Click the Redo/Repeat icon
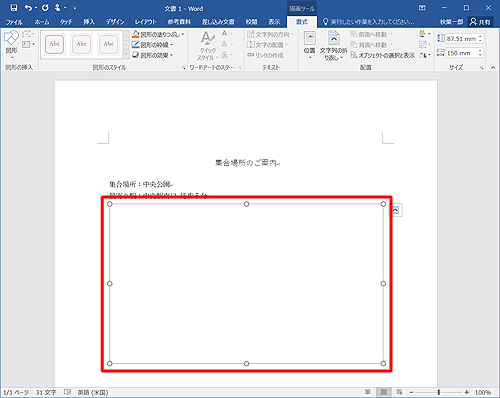This screenshot has height=398, width=500. point(45,8)
